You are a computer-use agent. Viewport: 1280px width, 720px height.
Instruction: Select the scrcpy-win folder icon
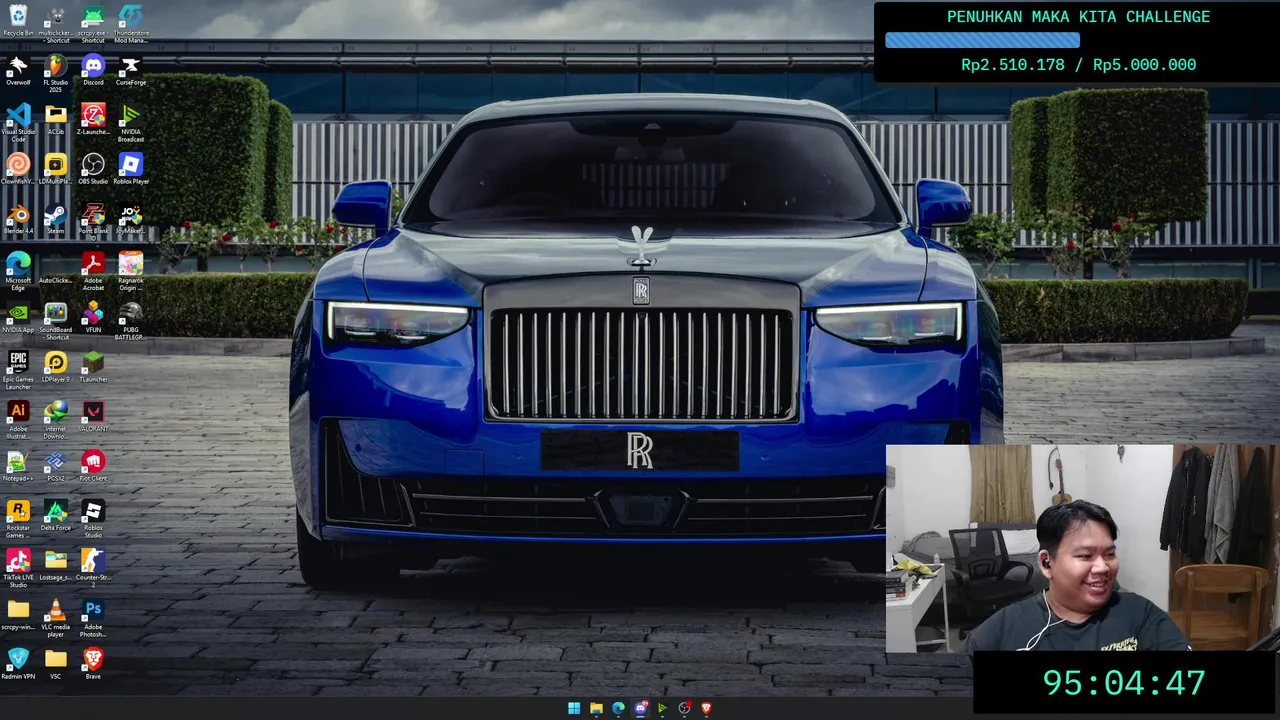(18, 614)
